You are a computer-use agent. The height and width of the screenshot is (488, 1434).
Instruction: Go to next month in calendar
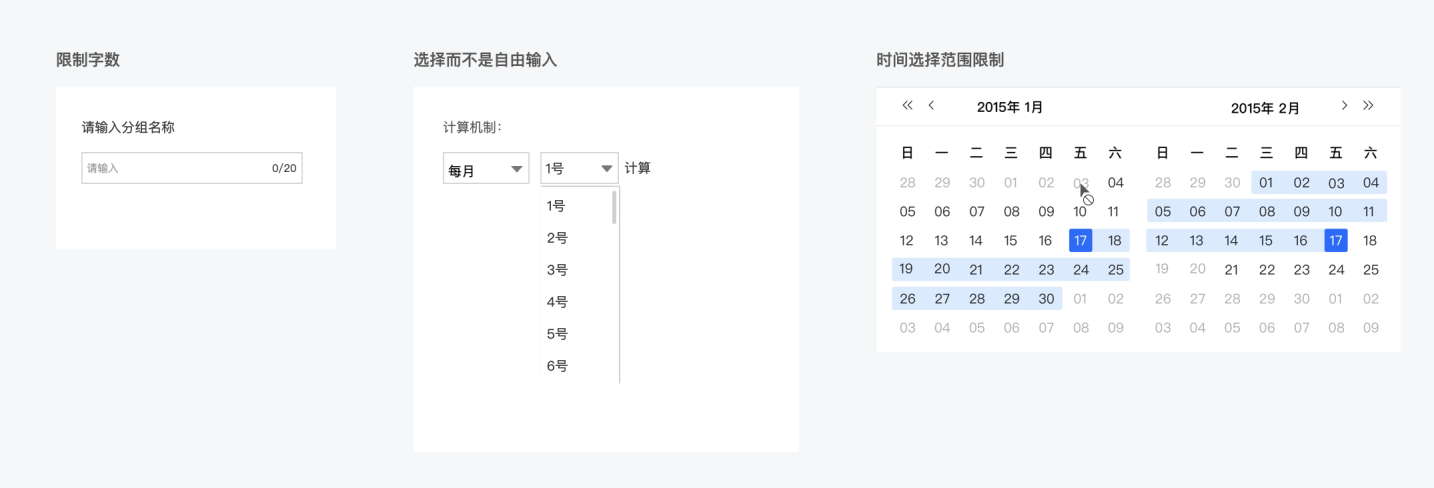(1344, 106)
